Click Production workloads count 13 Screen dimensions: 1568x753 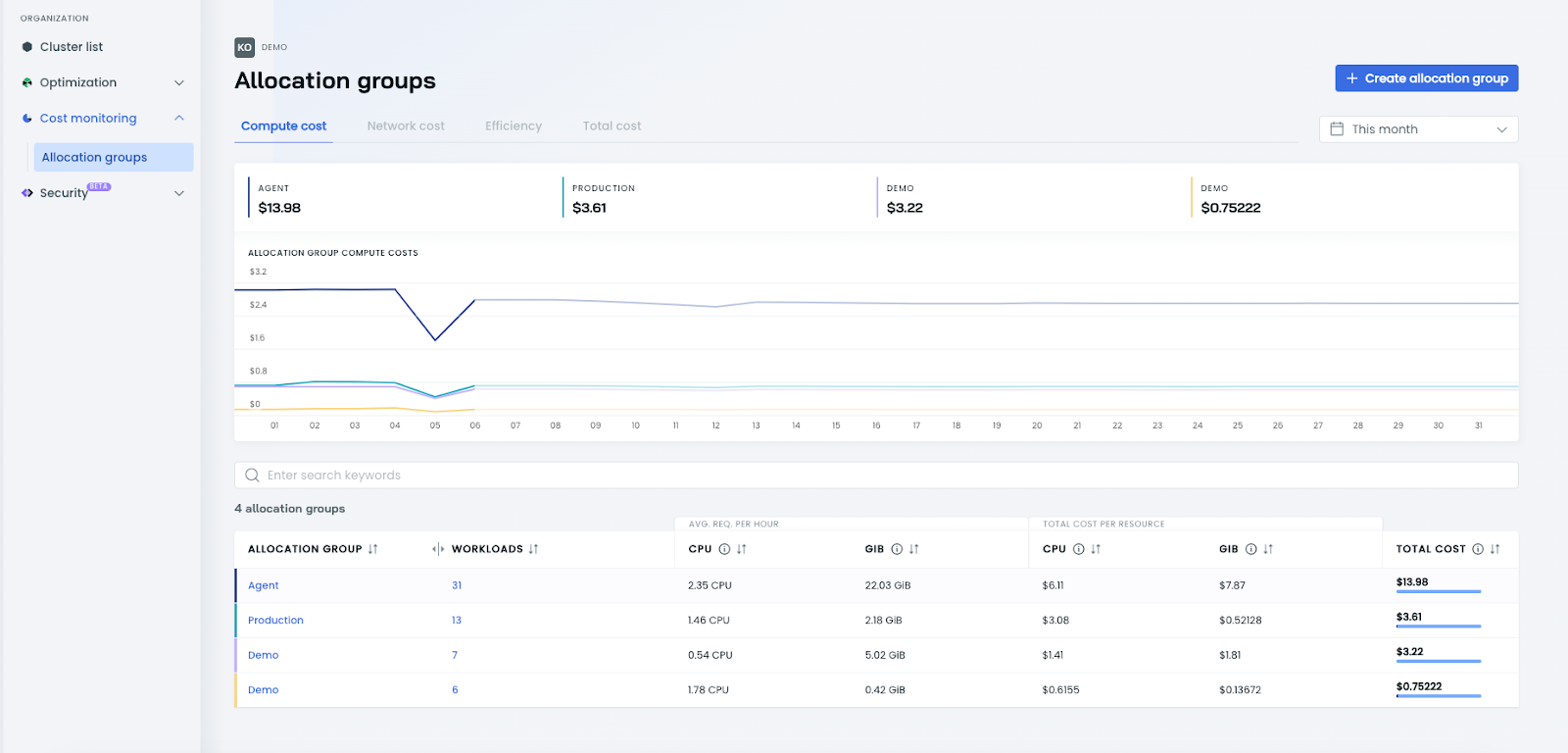[457, 621]
